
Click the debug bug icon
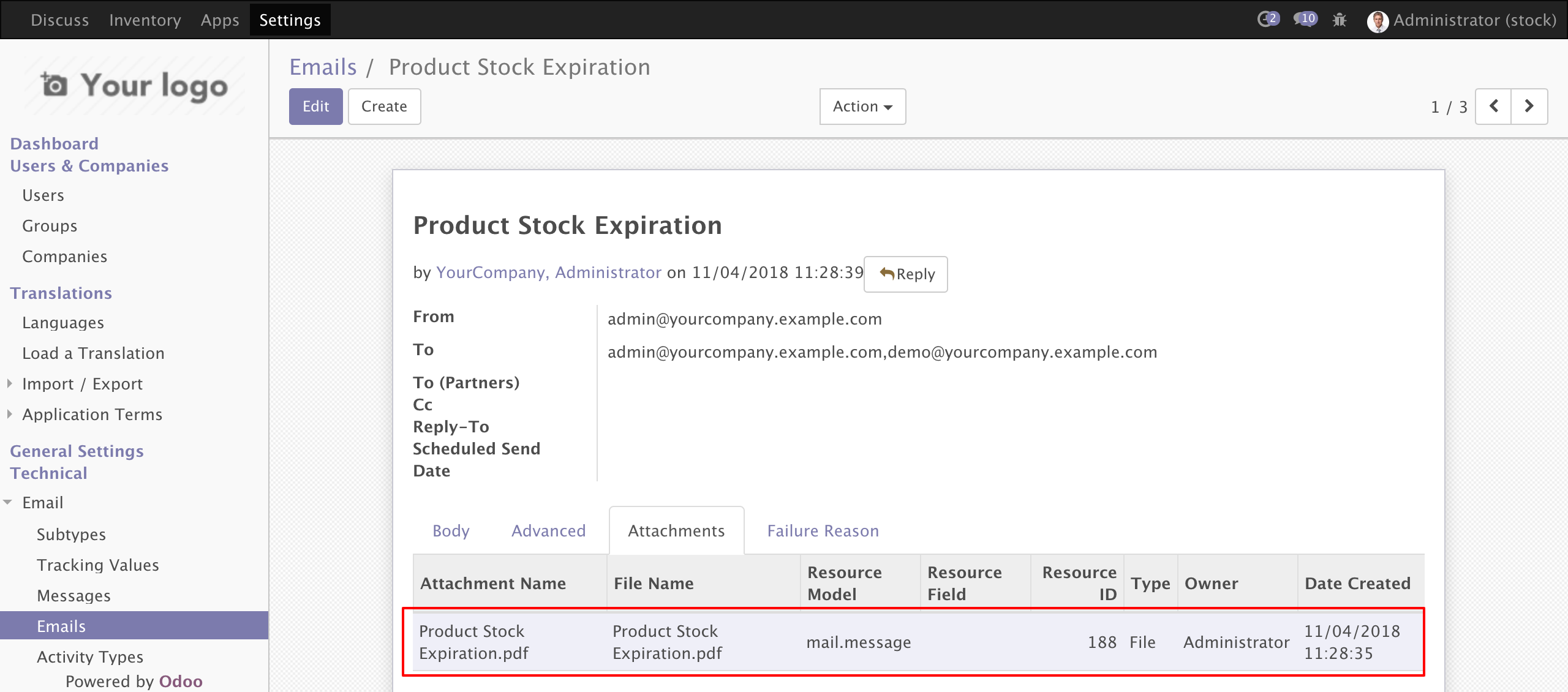[x=1340, y=20]
